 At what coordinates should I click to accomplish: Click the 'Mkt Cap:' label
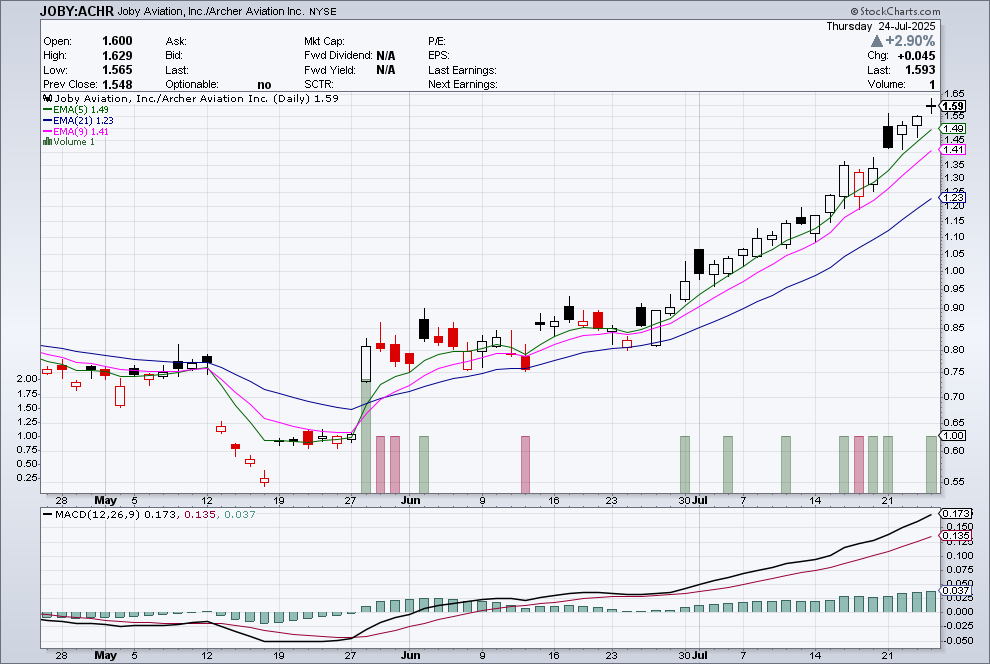tap(325, 41)
